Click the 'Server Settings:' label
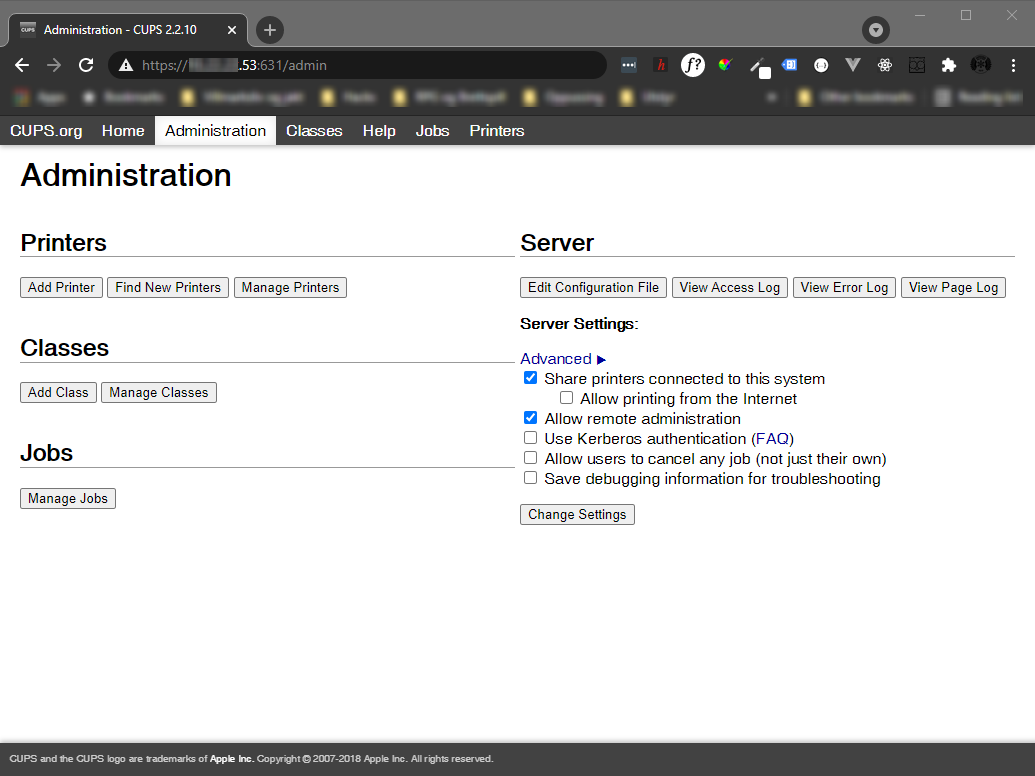The width and height of the screenshot is (1035, 776). (x=580, y=324)
